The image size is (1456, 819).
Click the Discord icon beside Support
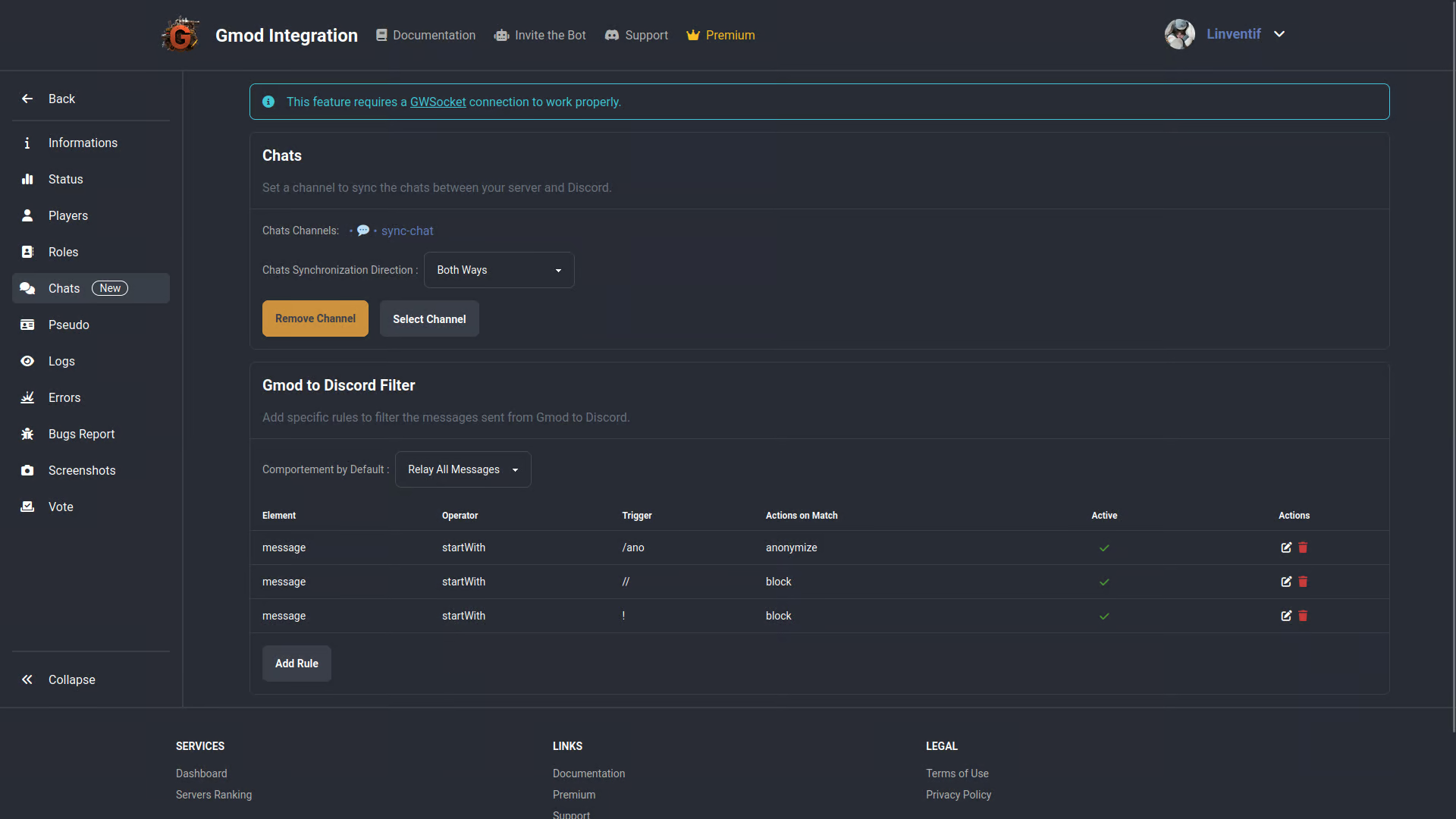(611, 35)
